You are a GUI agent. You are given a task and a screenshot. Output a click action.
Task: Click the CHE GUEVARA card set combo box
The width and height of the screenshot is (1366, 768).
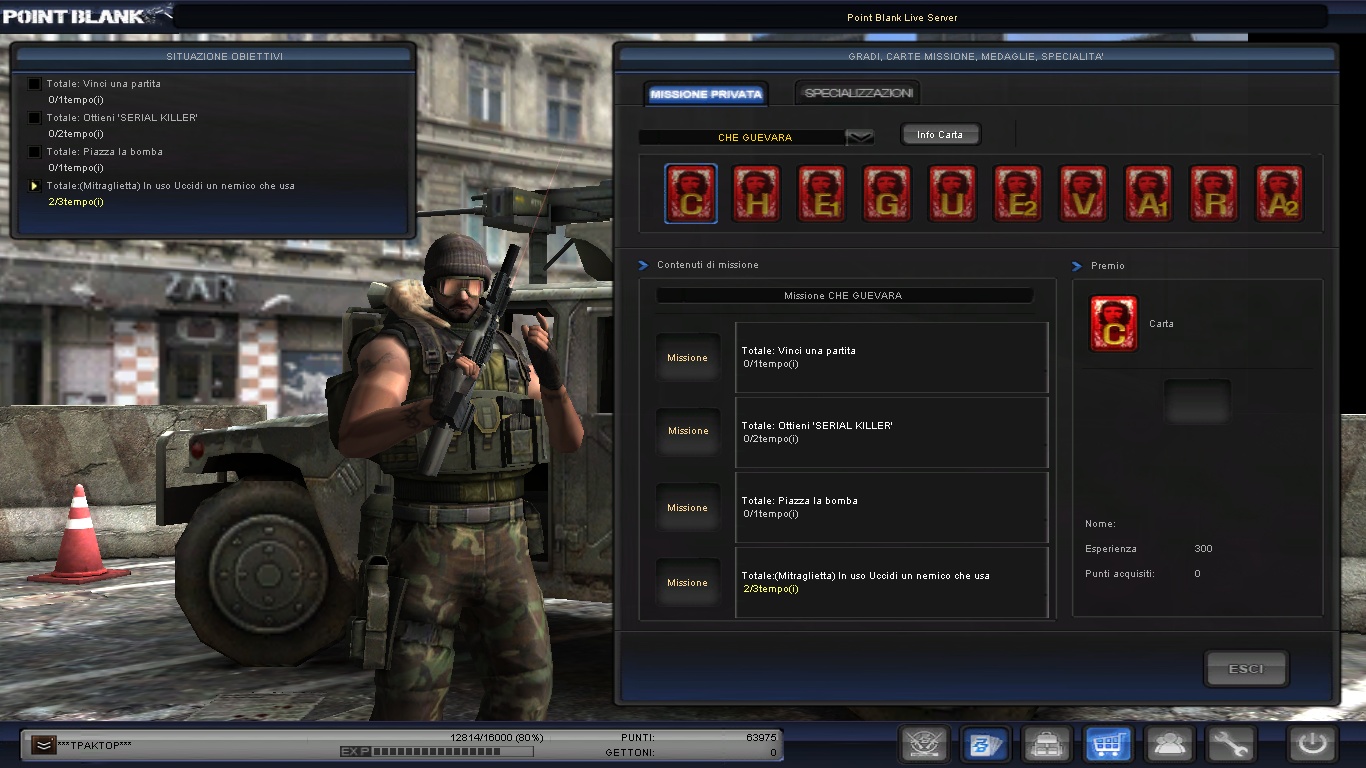tap(756, 137)
